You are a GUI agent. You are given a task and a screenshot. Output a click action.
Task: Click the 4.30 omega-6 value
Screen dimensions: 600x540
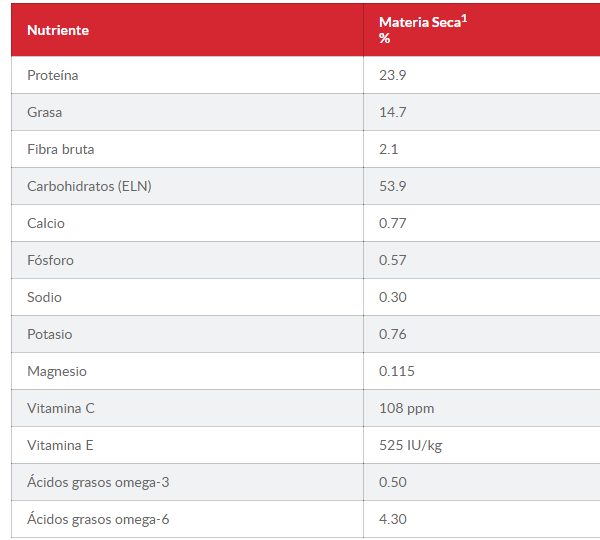point(393,519)
